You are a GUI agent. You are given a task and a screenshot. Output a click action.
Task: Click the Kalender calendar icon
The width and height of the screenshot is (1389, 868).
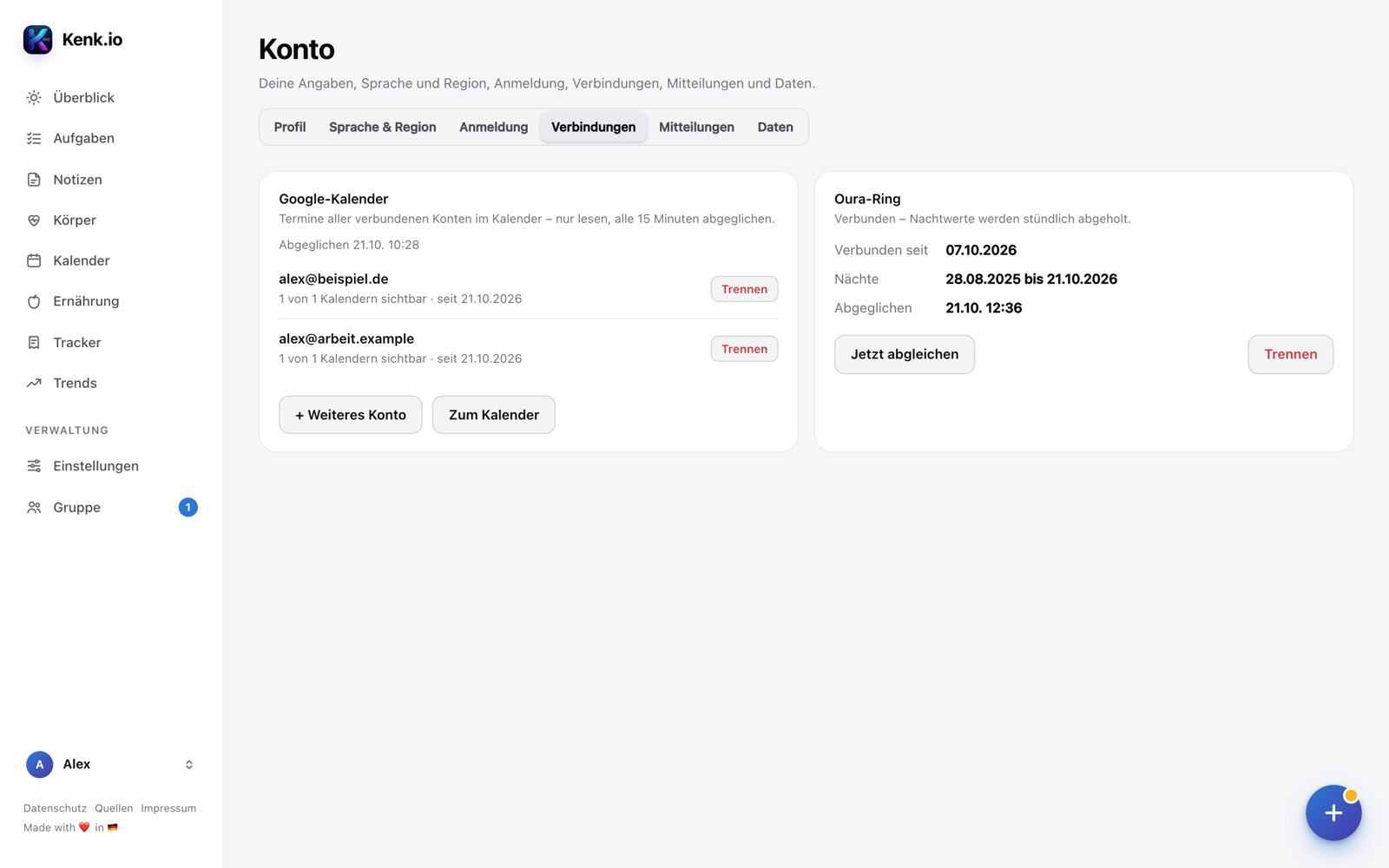34,260
